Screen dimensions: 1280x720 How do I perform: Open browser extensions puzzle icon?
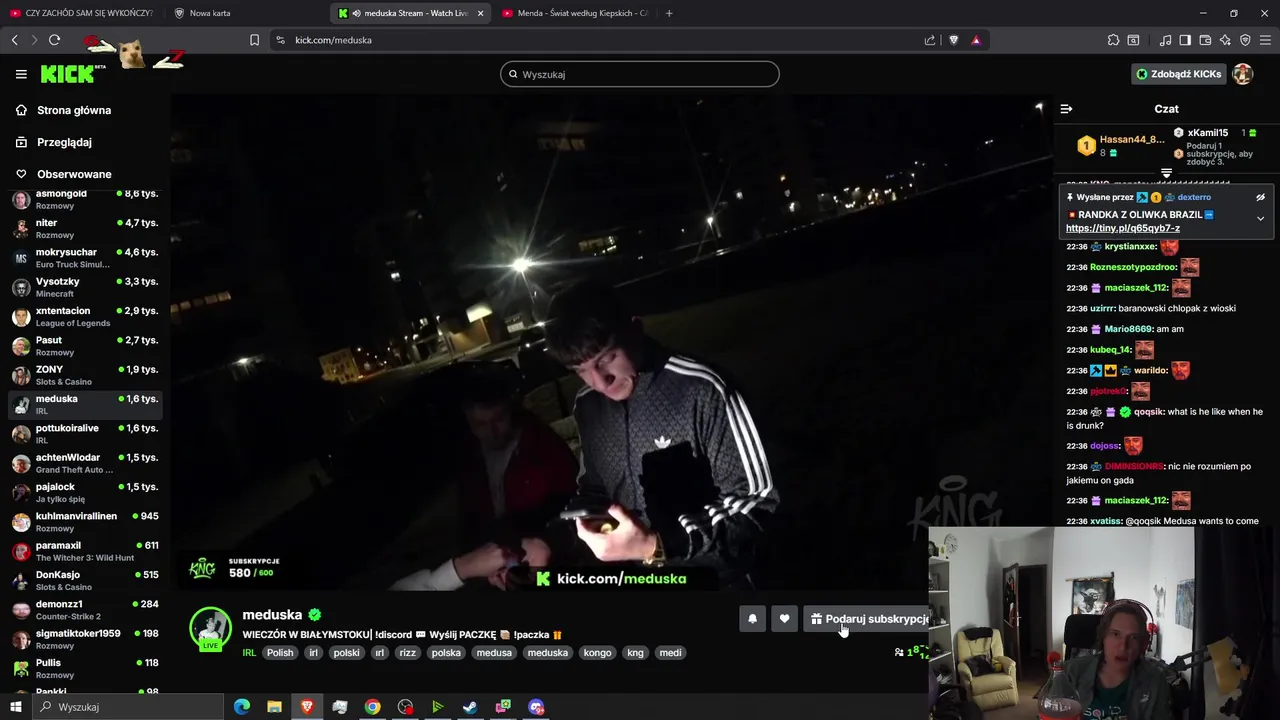1113,40
